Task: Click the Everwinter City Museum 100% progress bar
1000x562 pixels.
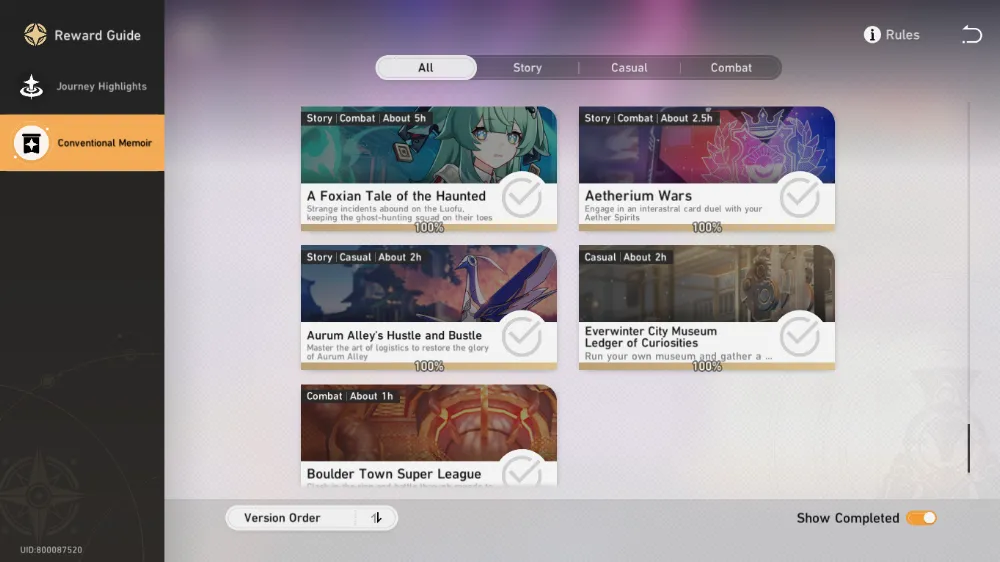Action: tap(707, 366)
